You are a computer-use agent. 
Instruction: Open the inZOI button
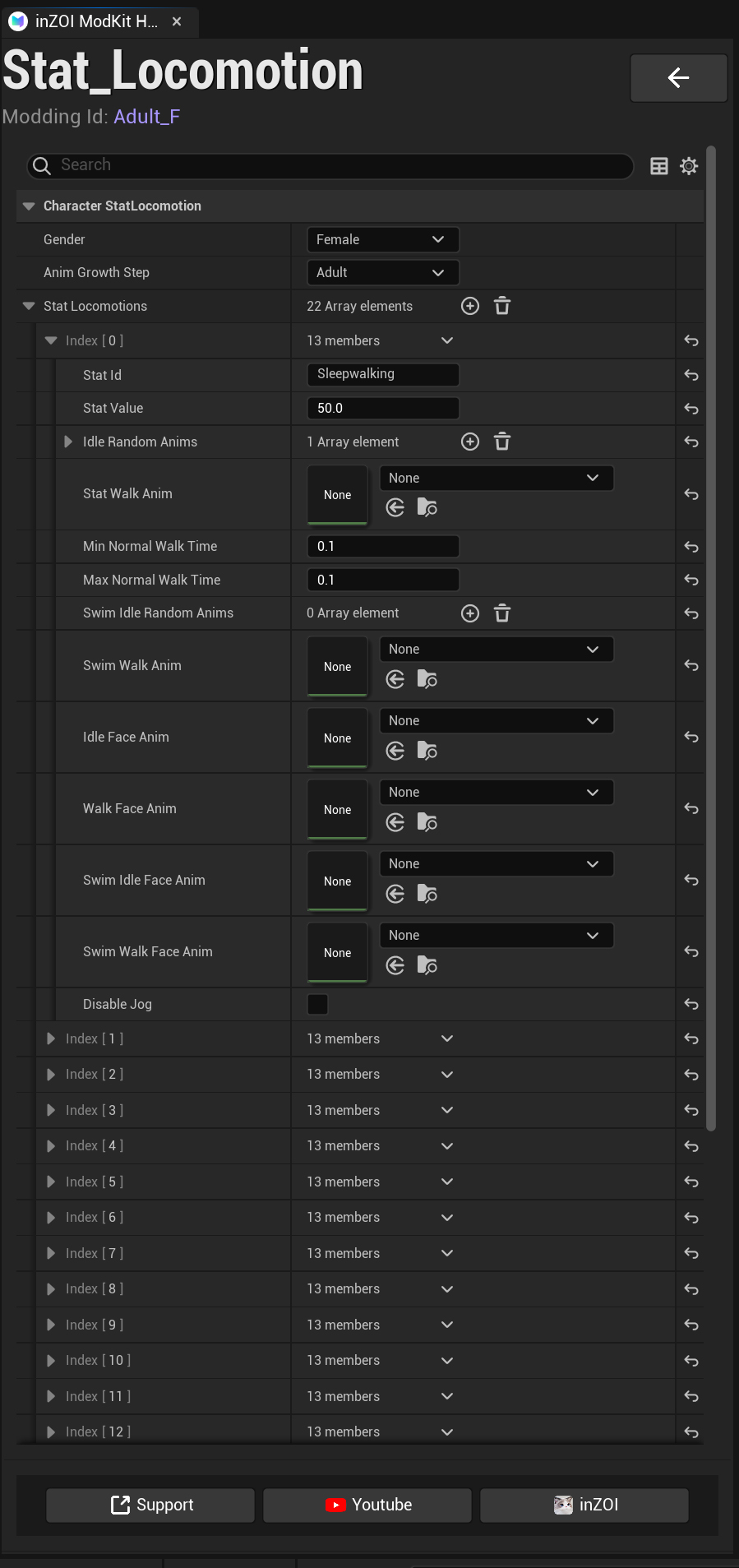[x=584, y=1505]
